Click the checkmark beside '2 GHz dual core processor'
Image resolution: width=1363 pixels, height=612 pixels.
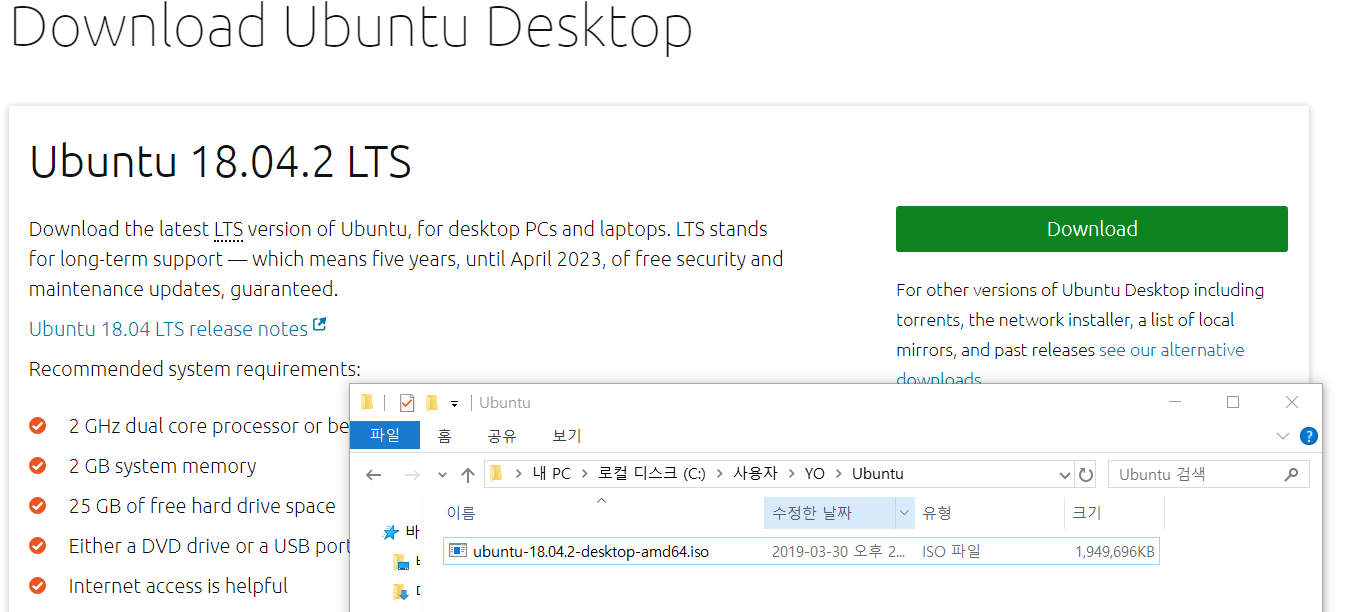[38, 426]
